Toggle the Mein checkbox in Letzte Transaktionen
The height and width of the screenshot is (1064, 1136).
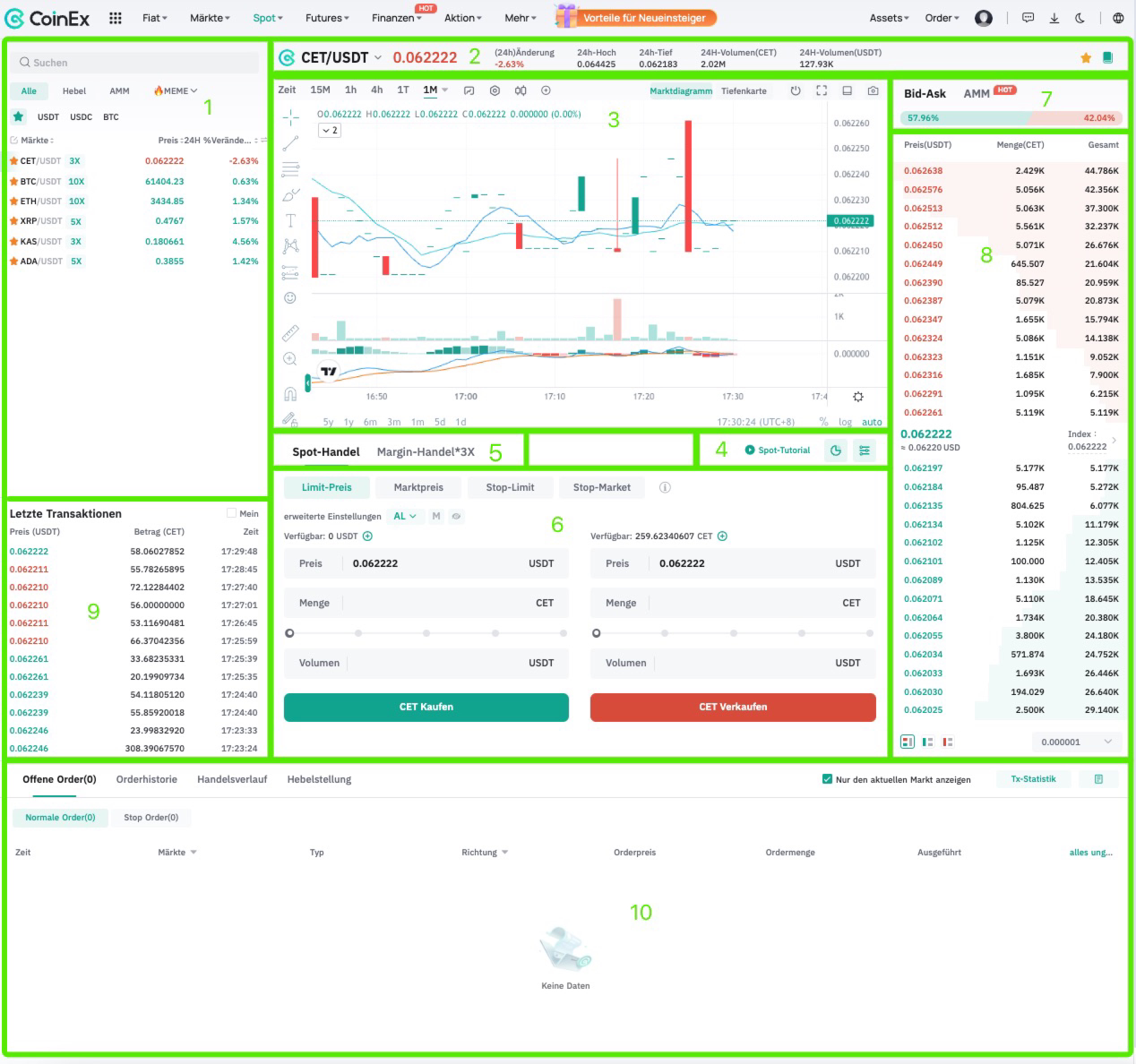(x=231, y=513)
